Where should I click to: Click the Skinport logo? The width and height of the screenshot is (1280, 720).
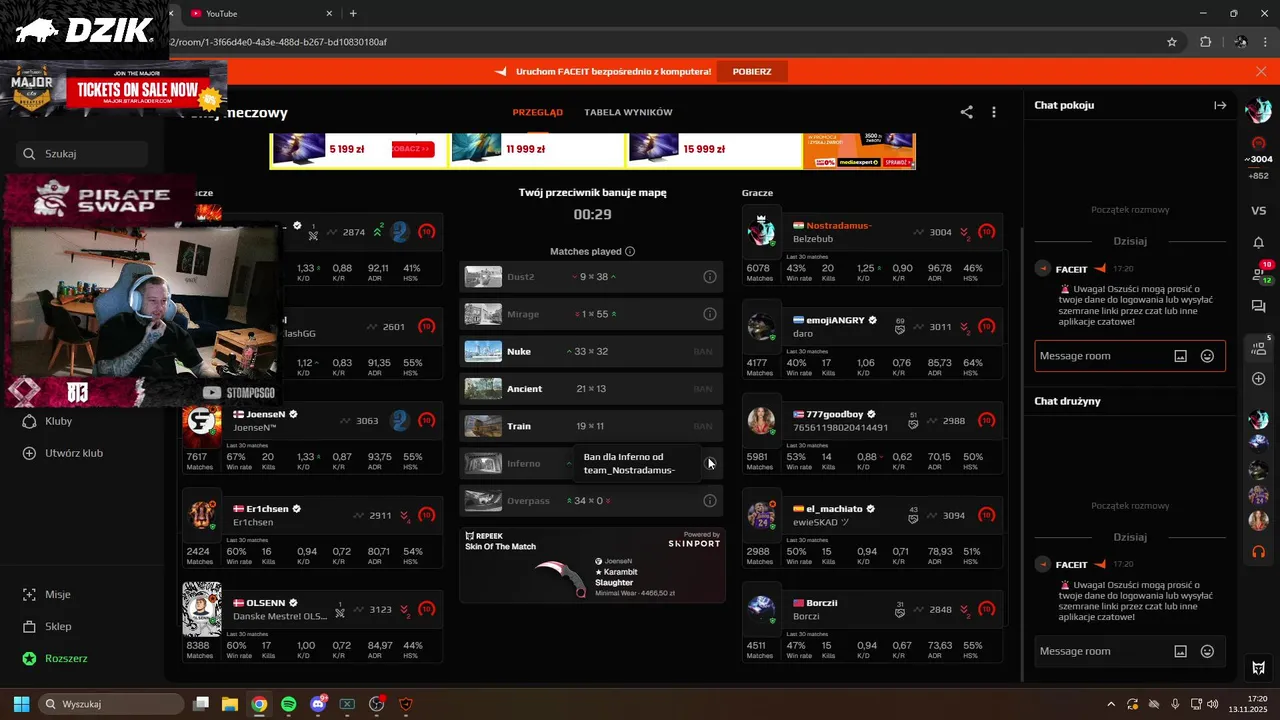(694, 543)
